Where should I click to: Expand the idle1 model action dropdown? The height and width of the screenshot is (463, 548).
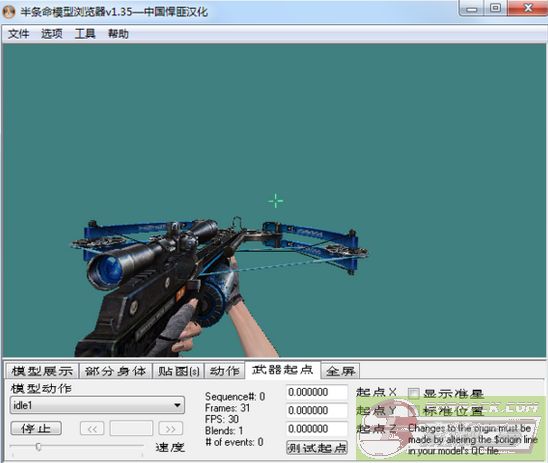[x=97, y=405]
